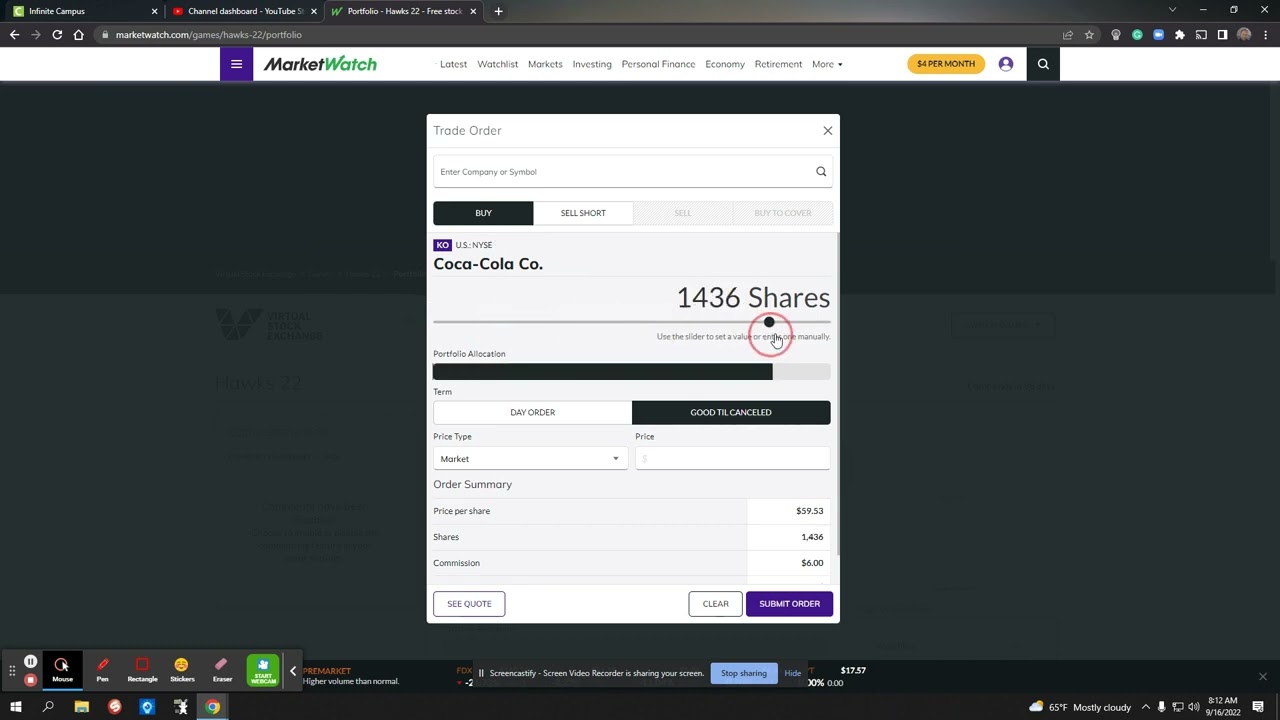This screenshot has height=720, width=1280.
Task: Open the Chrome three-dot menu
Action: coord(1264,35)
